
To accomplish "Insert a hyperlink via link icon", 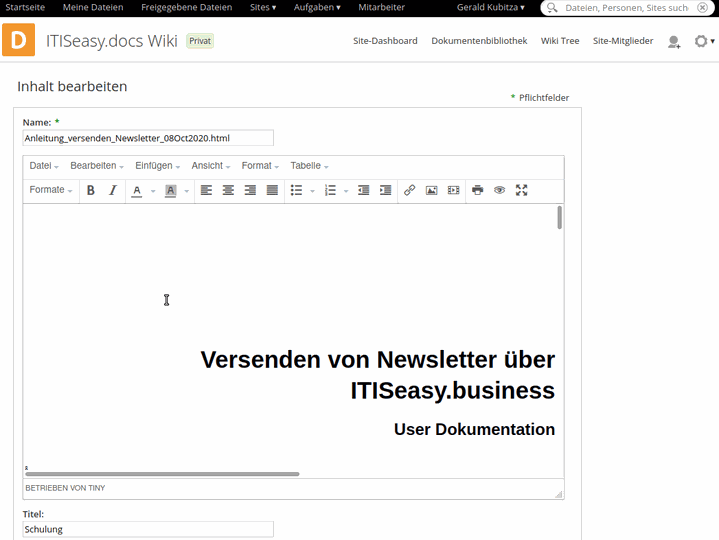I will (x=409, y=190).
